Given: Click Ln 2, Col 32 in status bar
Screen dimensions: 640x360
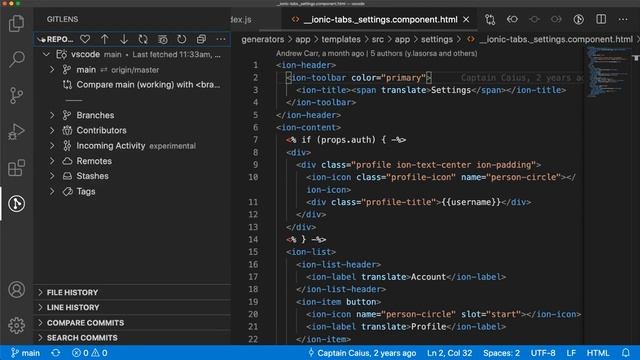Looking at the screenshot, I should 449,353.
